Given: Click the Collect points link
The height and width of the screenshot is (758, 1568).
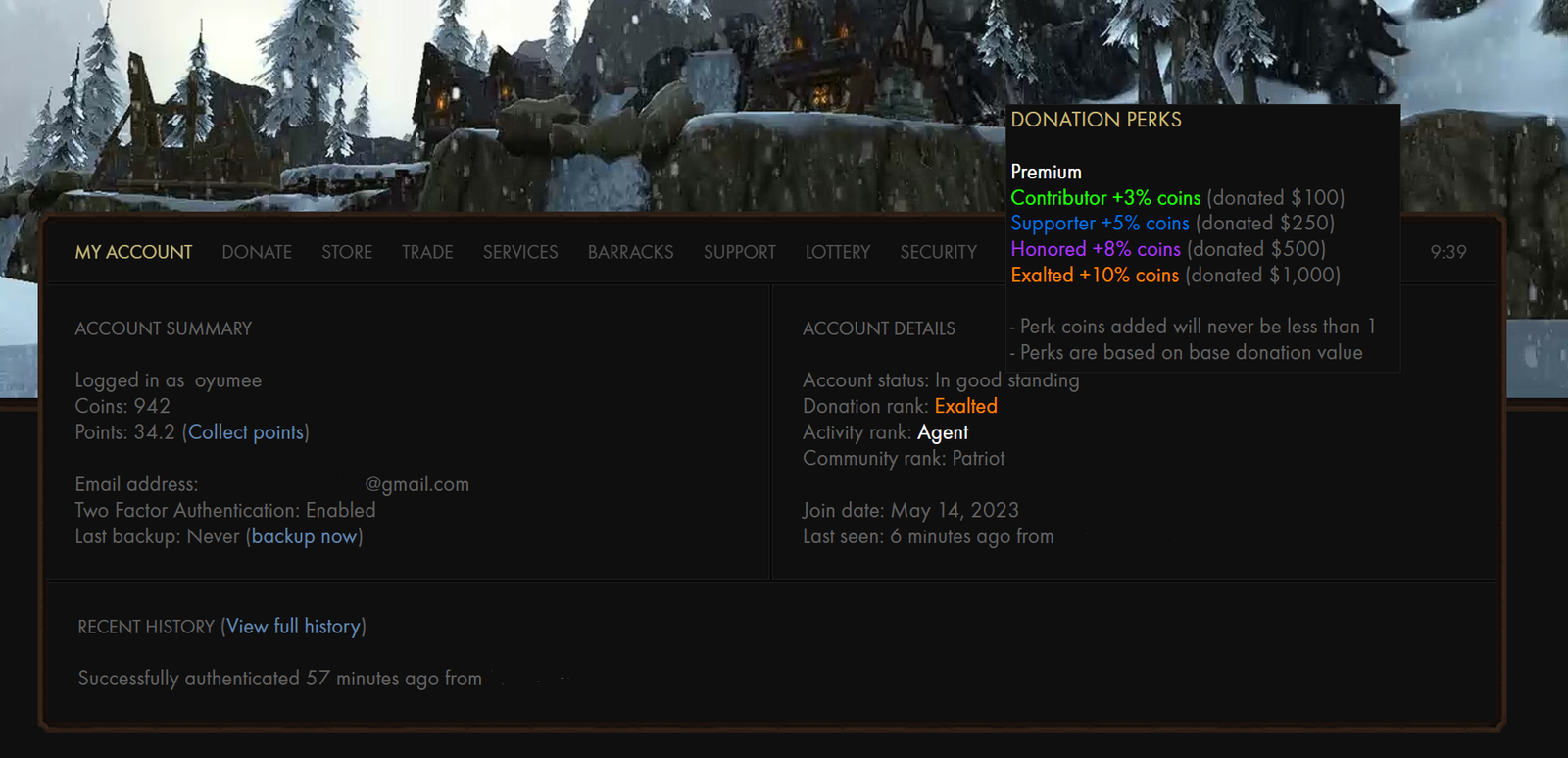Looking at the screenshot, I should point(245,432).
